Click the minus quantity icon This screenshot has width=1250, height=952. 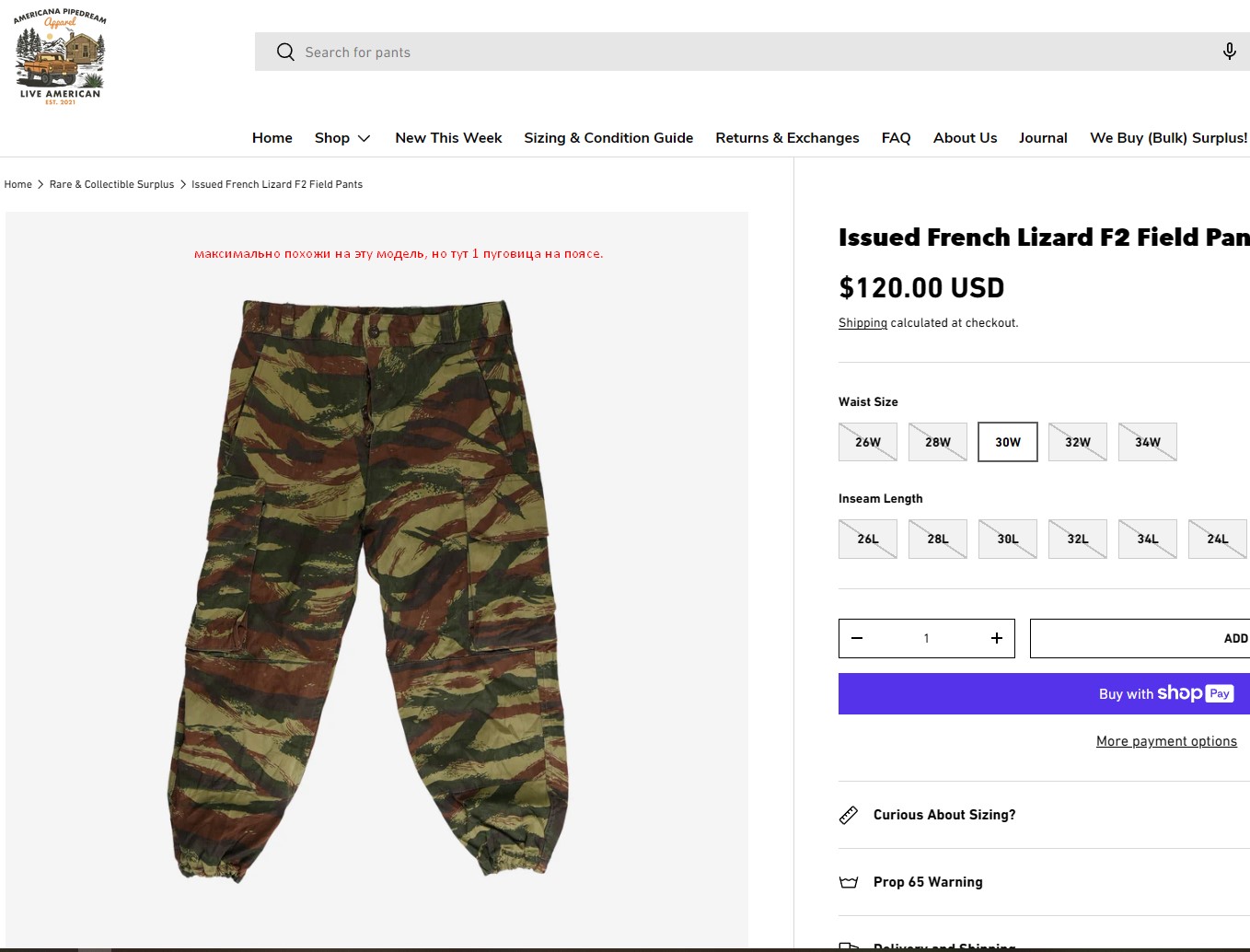coord(857,638)
